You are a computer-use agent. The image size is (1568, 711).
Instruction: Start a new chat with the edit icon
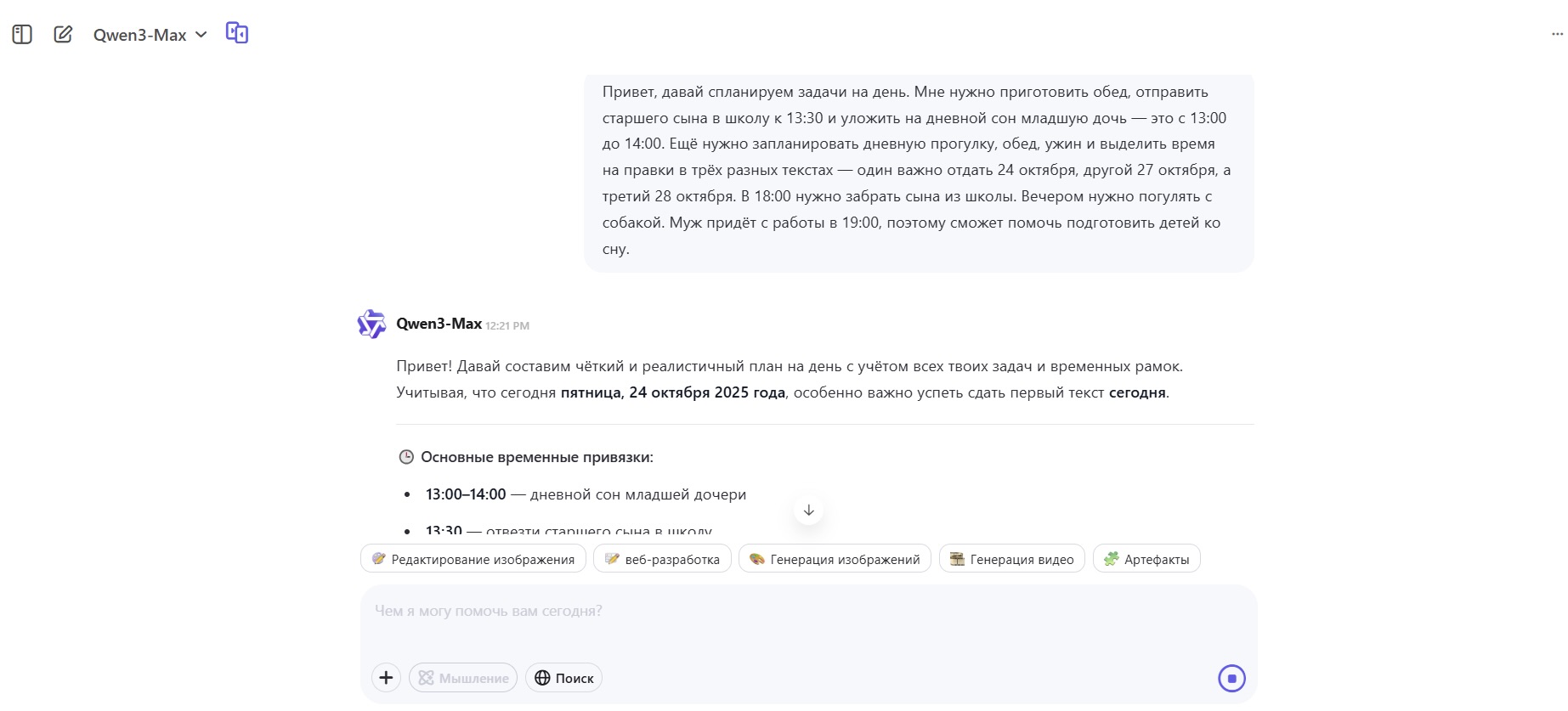tap(63, 35)
